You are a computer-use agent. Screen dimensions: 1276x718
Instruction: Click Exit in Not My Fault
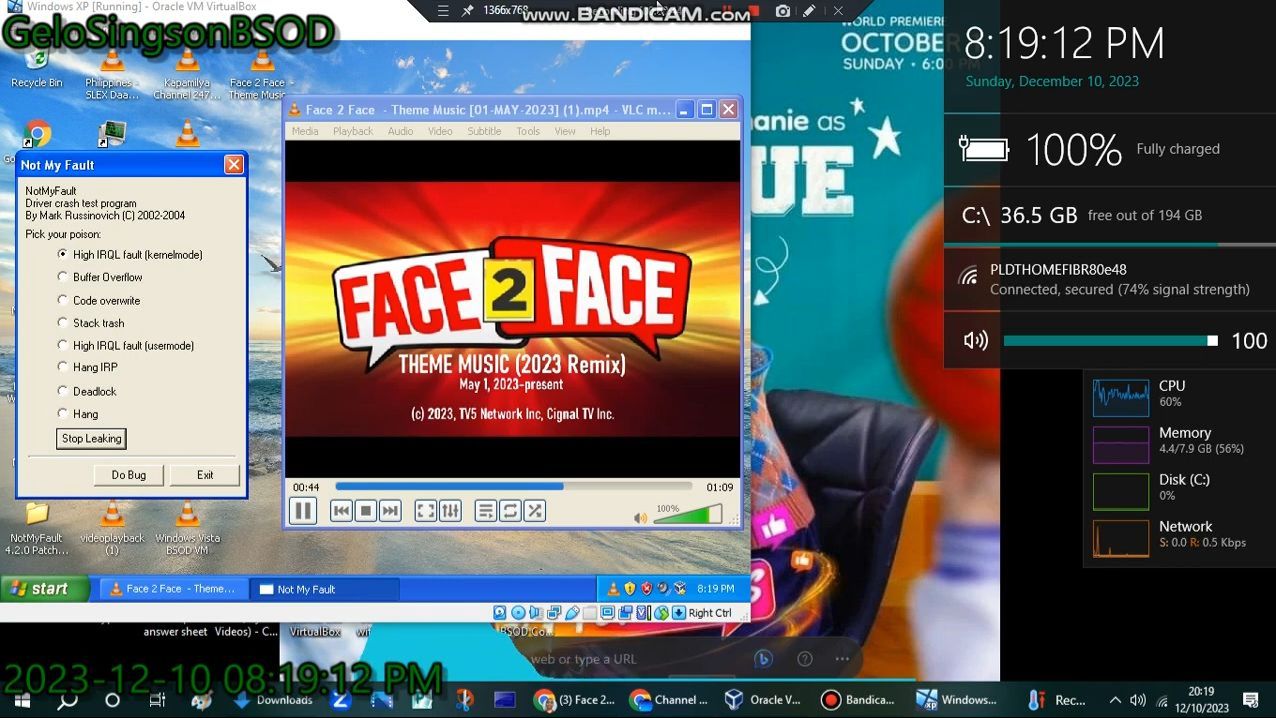[205, 475]
